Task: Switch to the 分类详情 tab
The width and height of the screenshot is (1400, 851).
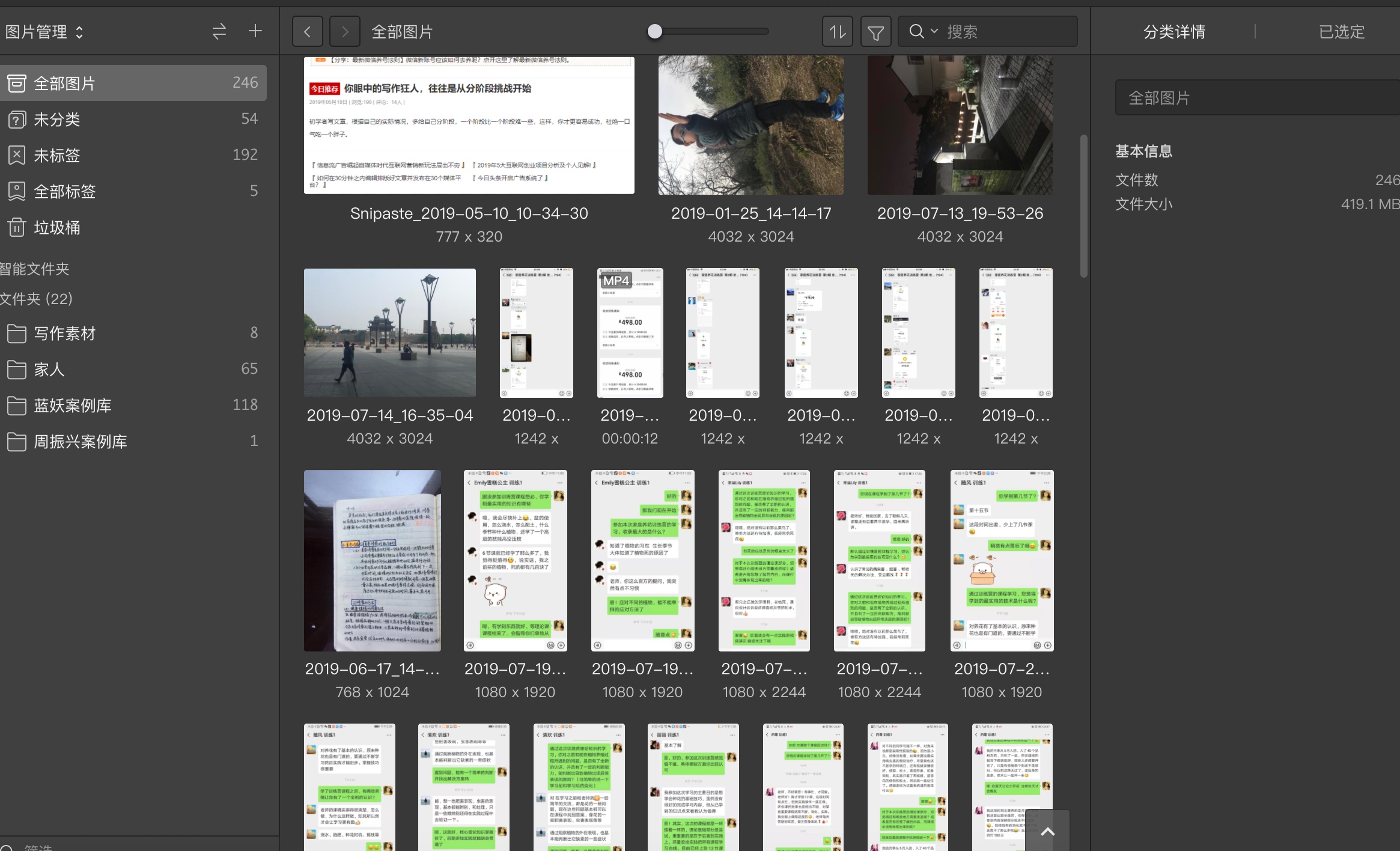Action: pos(1174,32)
